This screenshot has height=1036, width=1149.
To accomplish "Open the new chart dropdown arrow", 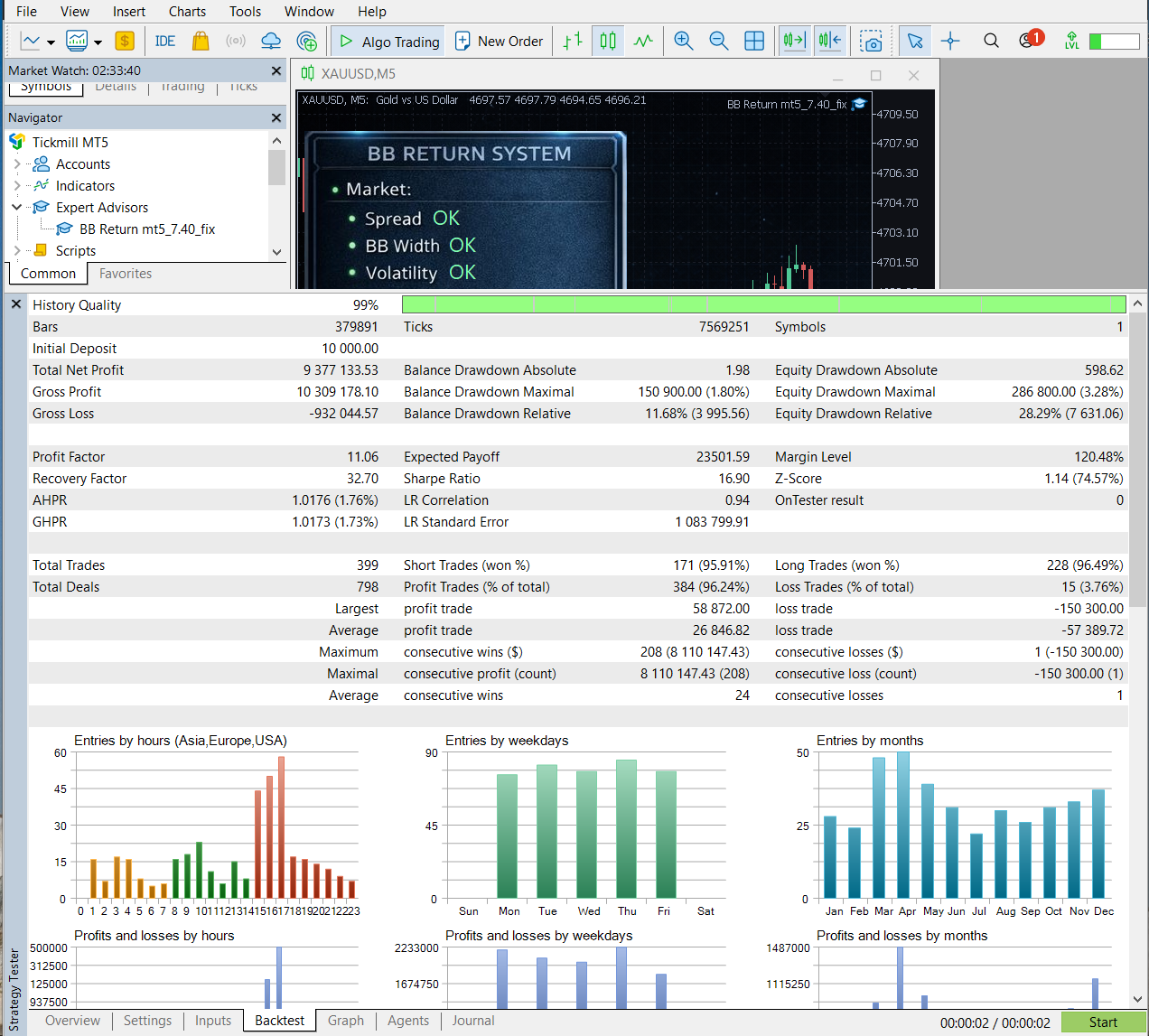I will coord(51,42).
